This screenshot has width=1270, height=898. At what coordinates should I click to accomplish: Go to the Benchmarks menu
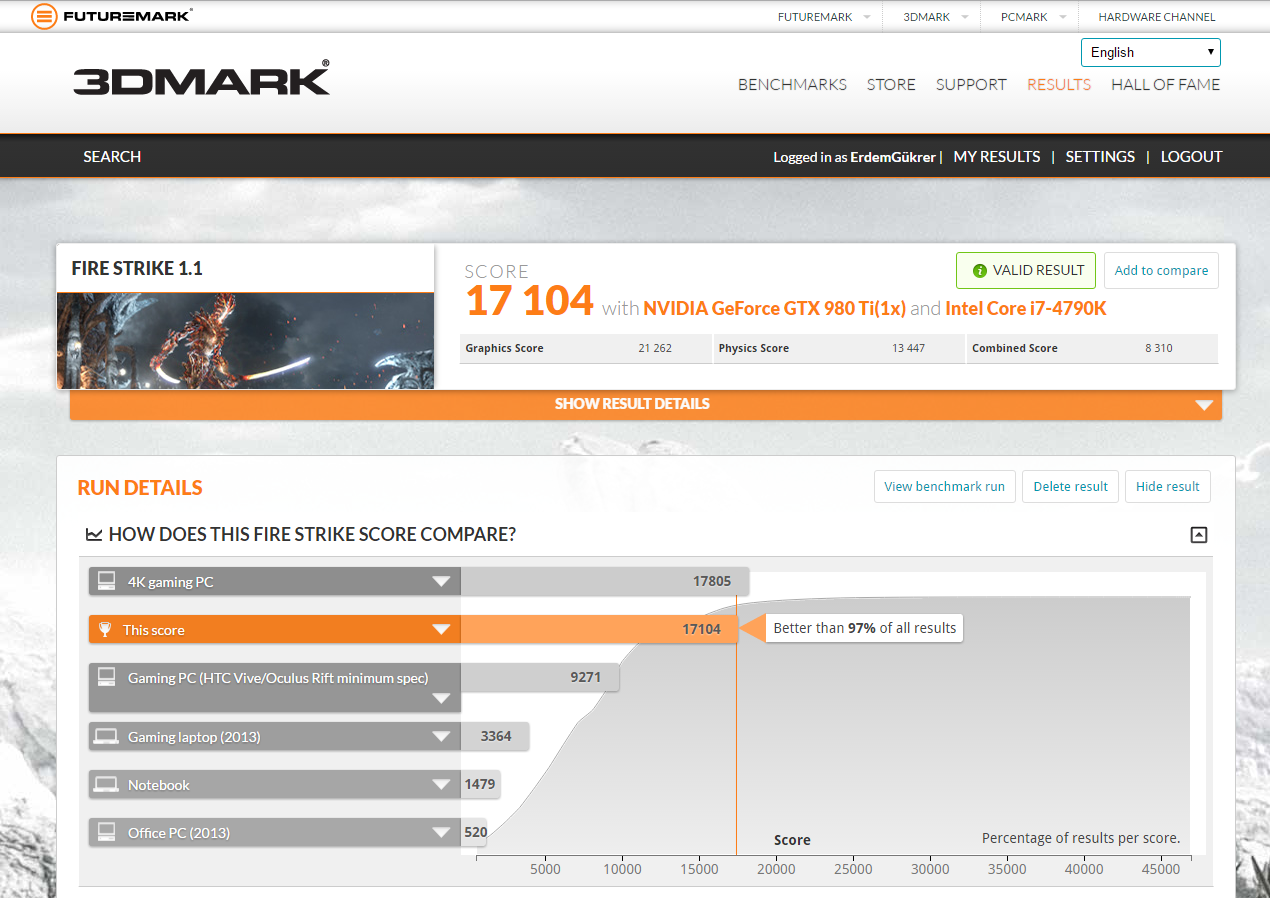point(792,85)
